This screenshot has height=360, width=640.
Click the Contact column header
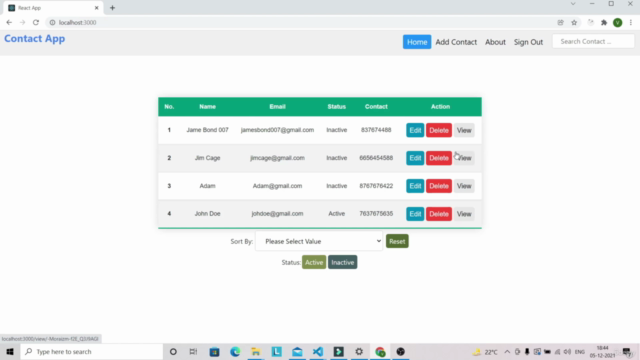(x=376, y=107)
